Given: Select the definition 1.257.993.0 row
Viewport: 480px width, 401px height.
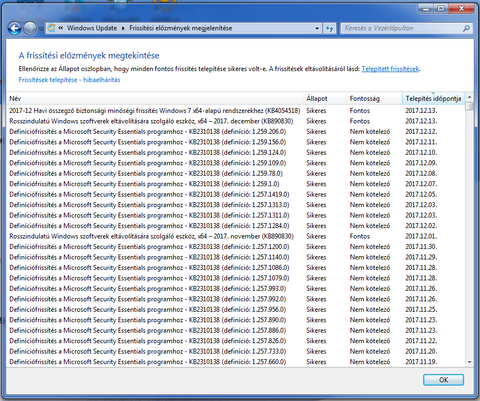Looking at the screenshot, I should [x=235, y=288].
